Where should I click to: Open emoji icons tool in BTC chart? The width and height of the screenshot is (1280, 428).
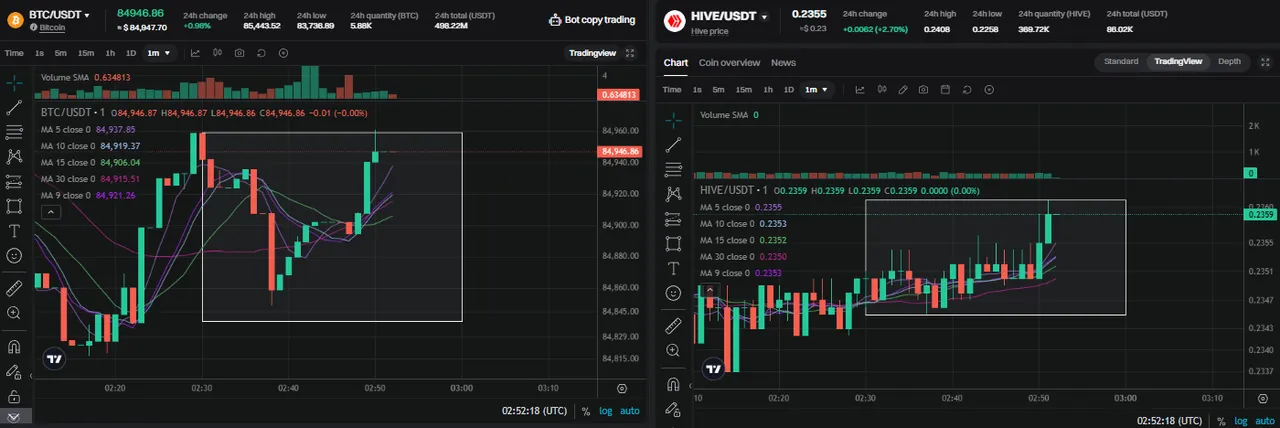(x=14, y=256)
